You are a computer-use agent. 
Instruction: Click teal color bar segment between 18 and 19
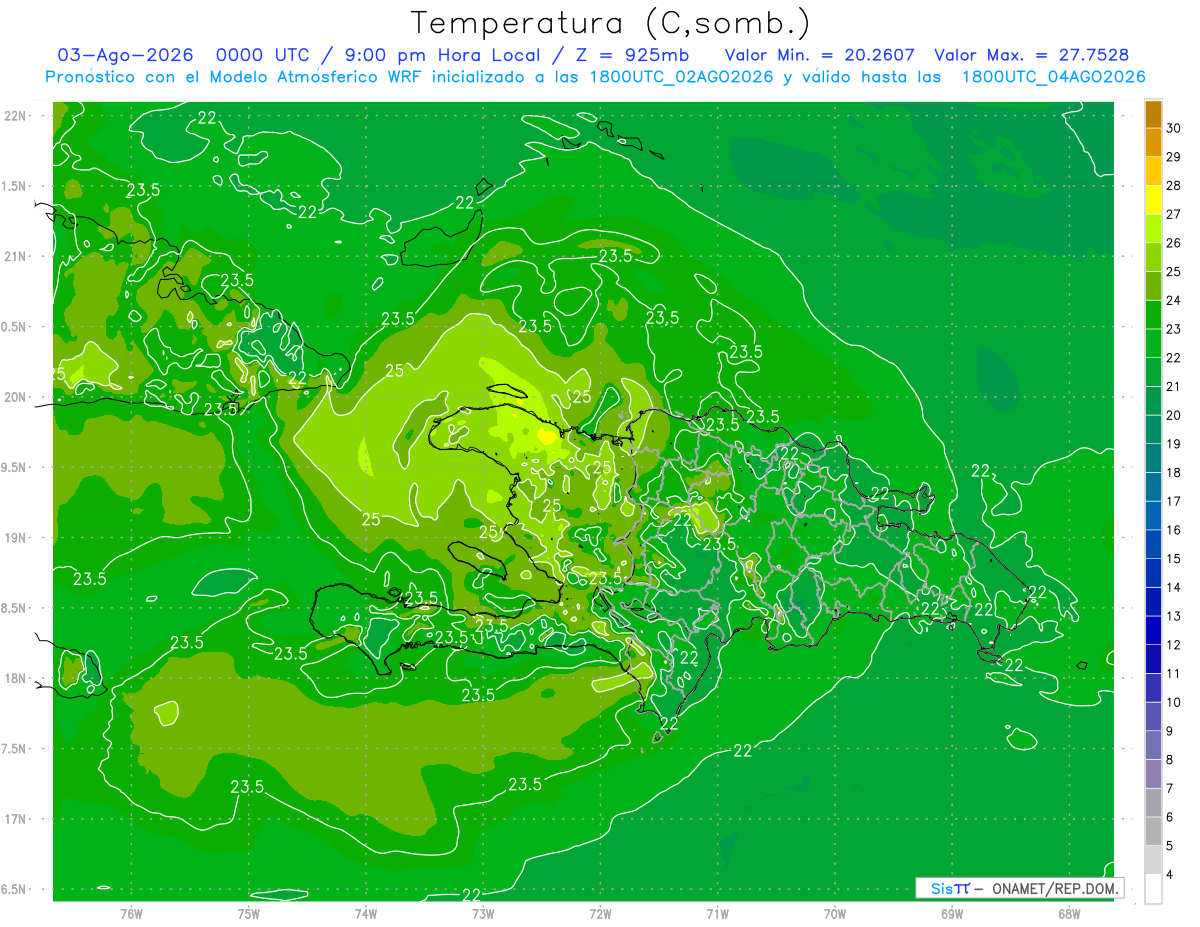tap(1153, 458)
